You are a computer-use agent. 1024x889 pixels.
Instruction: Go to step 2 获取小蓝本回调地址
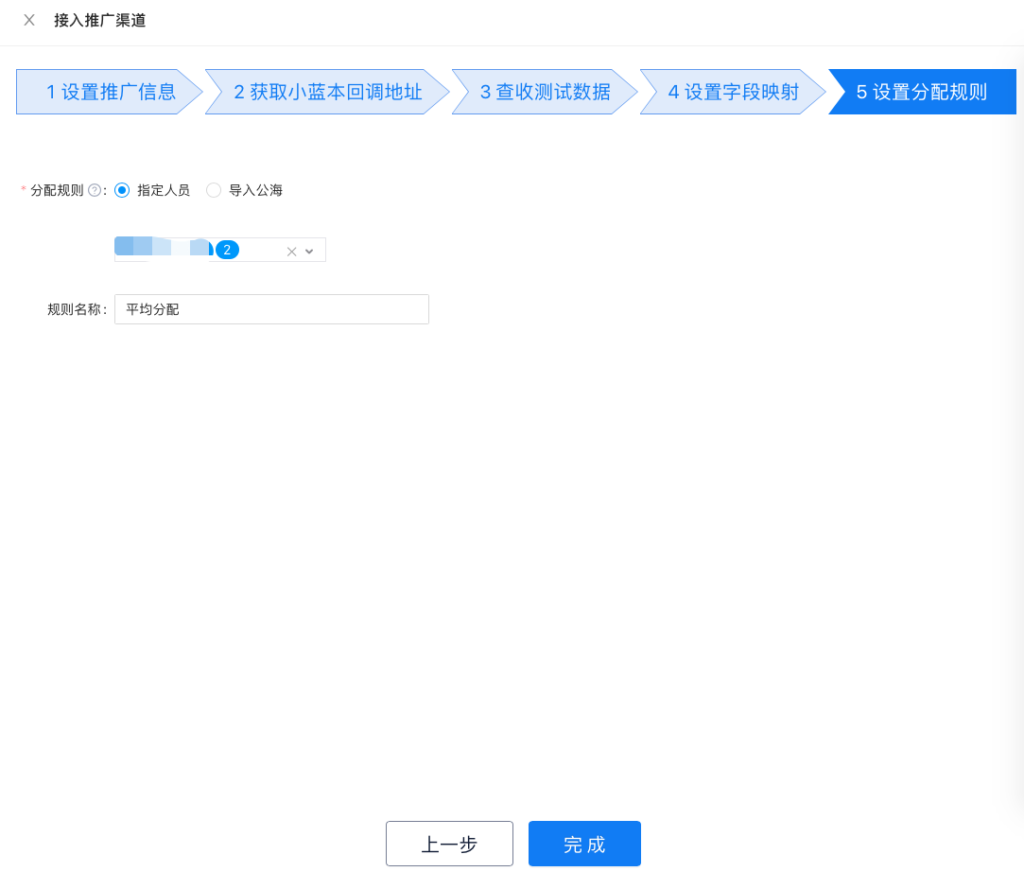(x=327, y=92)
